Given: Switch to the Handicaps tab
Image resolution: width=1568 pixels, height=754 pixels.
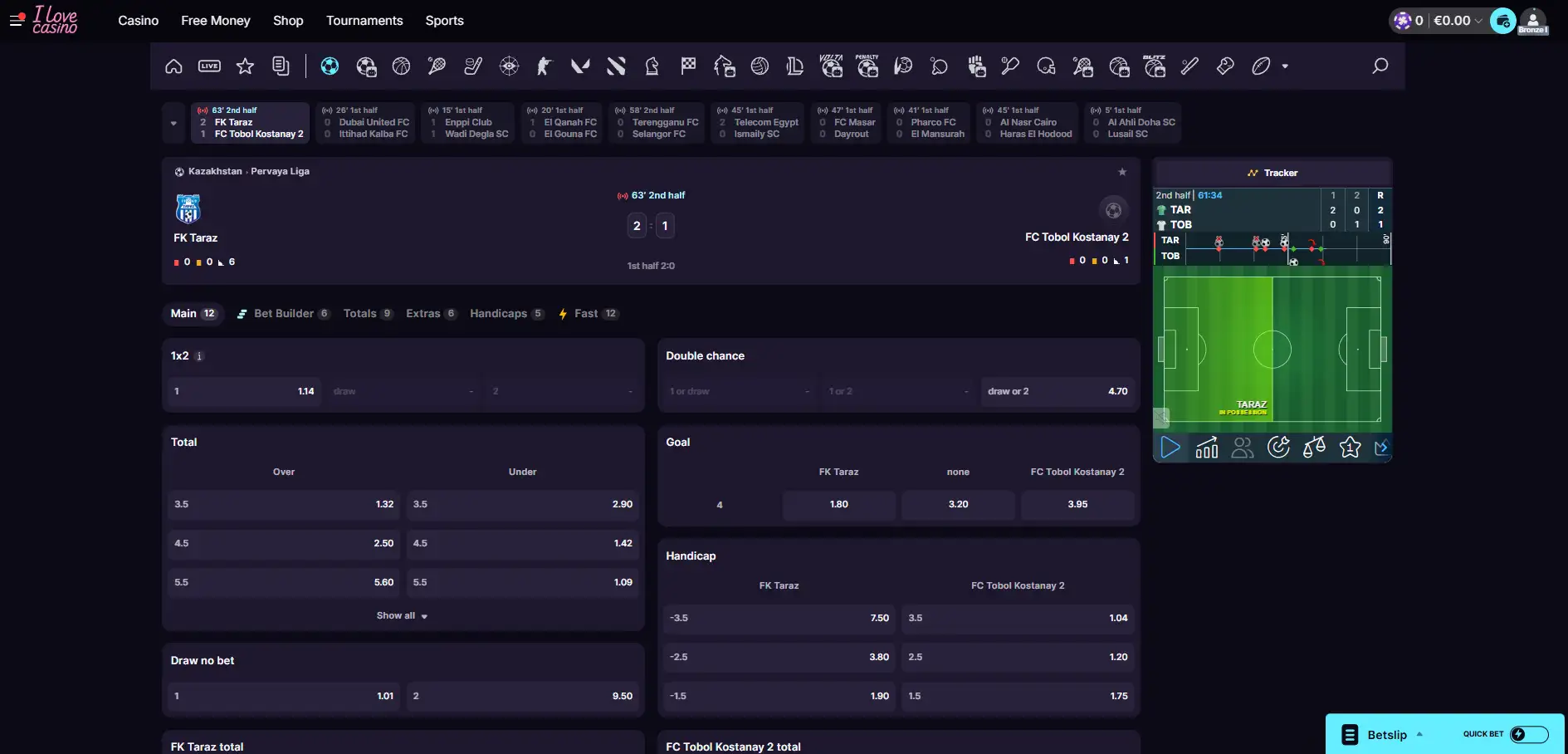Looking at the screenshot, I should [x=506, y=314].
